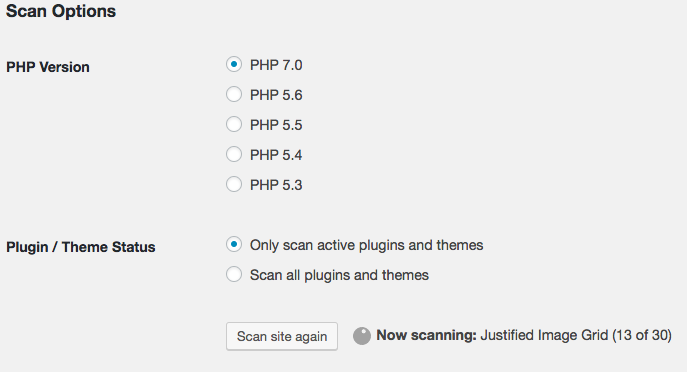Image resolution: width=687 pixels, height=372 pixels.
Task: Click 'Only scan active plugins and themes' text
Action: point(366,245)
